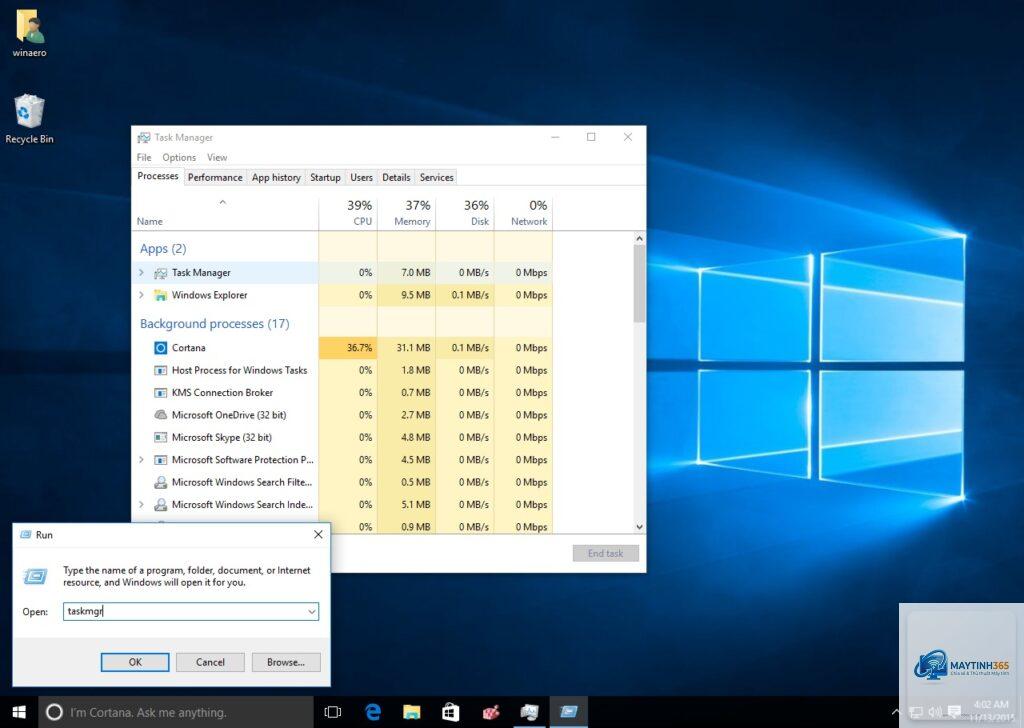
Task: Click OK in the Run dialog
Action: tap(135, 662)
